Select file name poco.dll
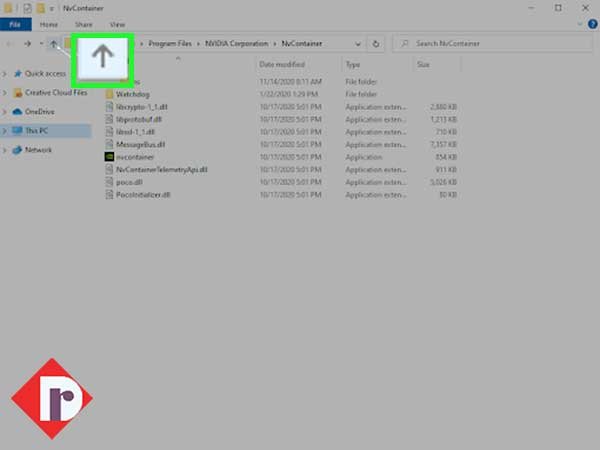Screen dimensions: 600x450 click(129, 182)
